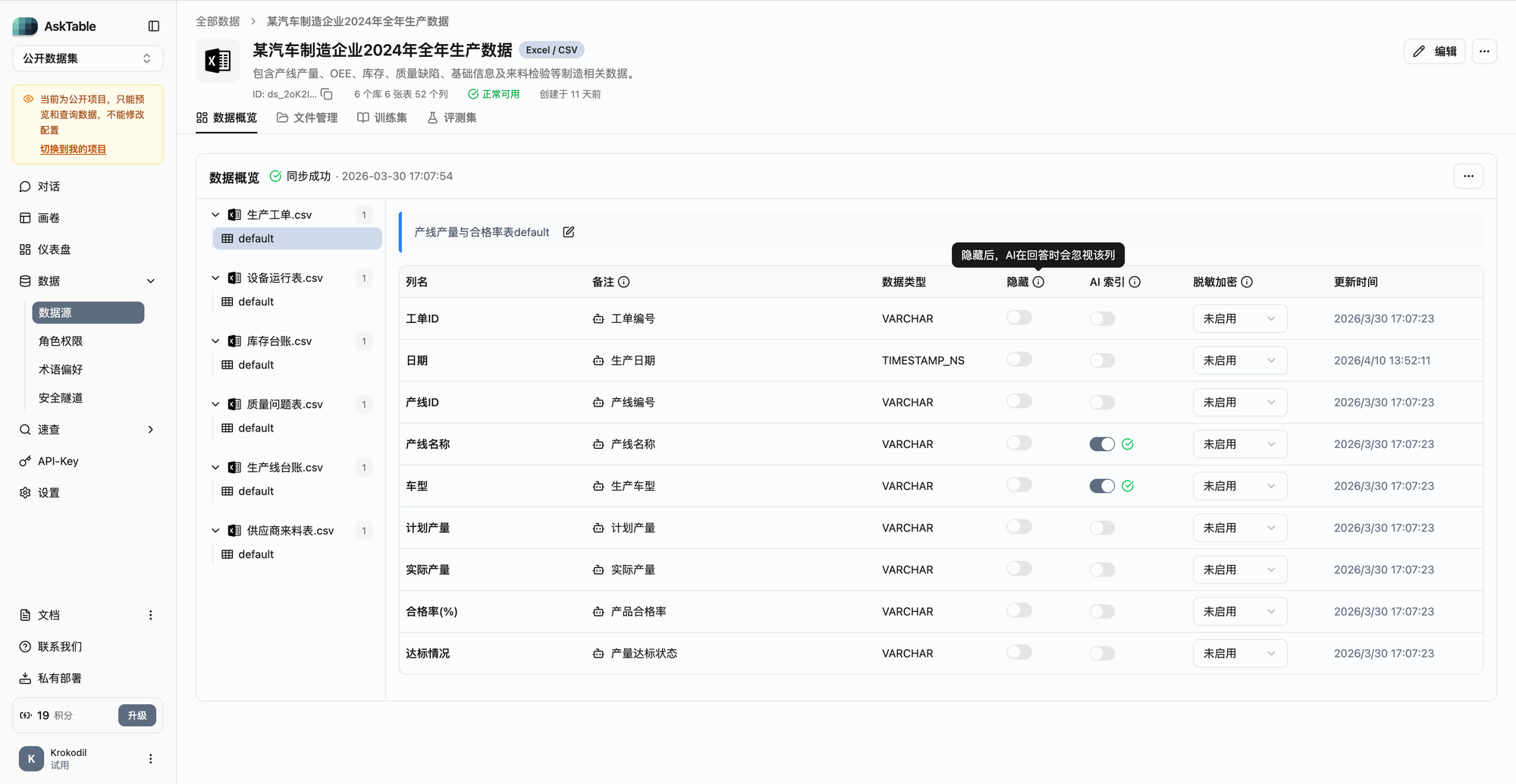The height and width of the screenshot is (784, 1516).
Task: Disable AI index for 产线名称 column
Action: pos(1101,444)
